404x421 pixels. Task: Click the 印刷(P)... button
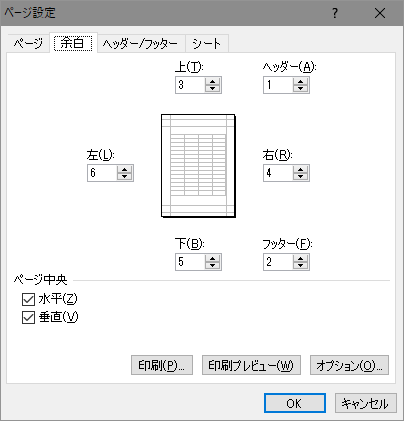tap(162, 365)
